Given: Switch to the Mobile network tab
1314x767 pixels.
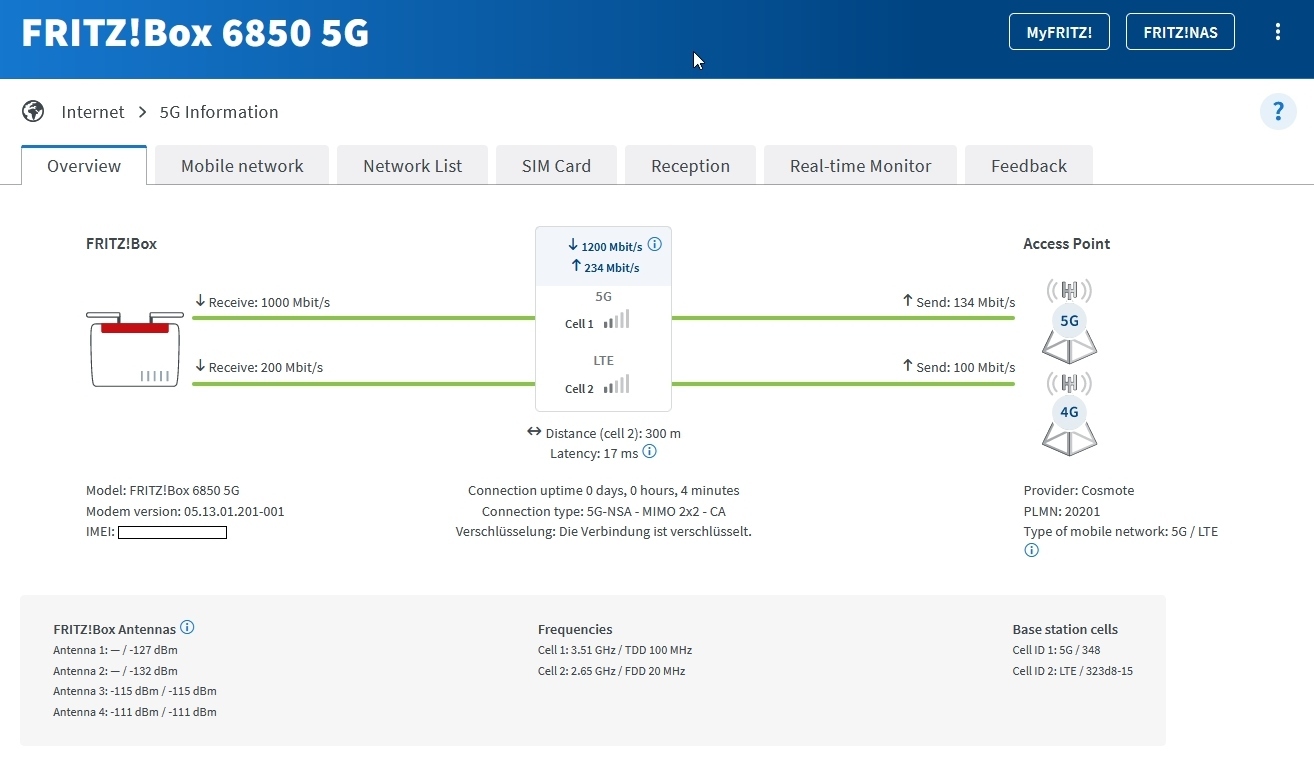Looking at the screenshot, I should (242, 166).
